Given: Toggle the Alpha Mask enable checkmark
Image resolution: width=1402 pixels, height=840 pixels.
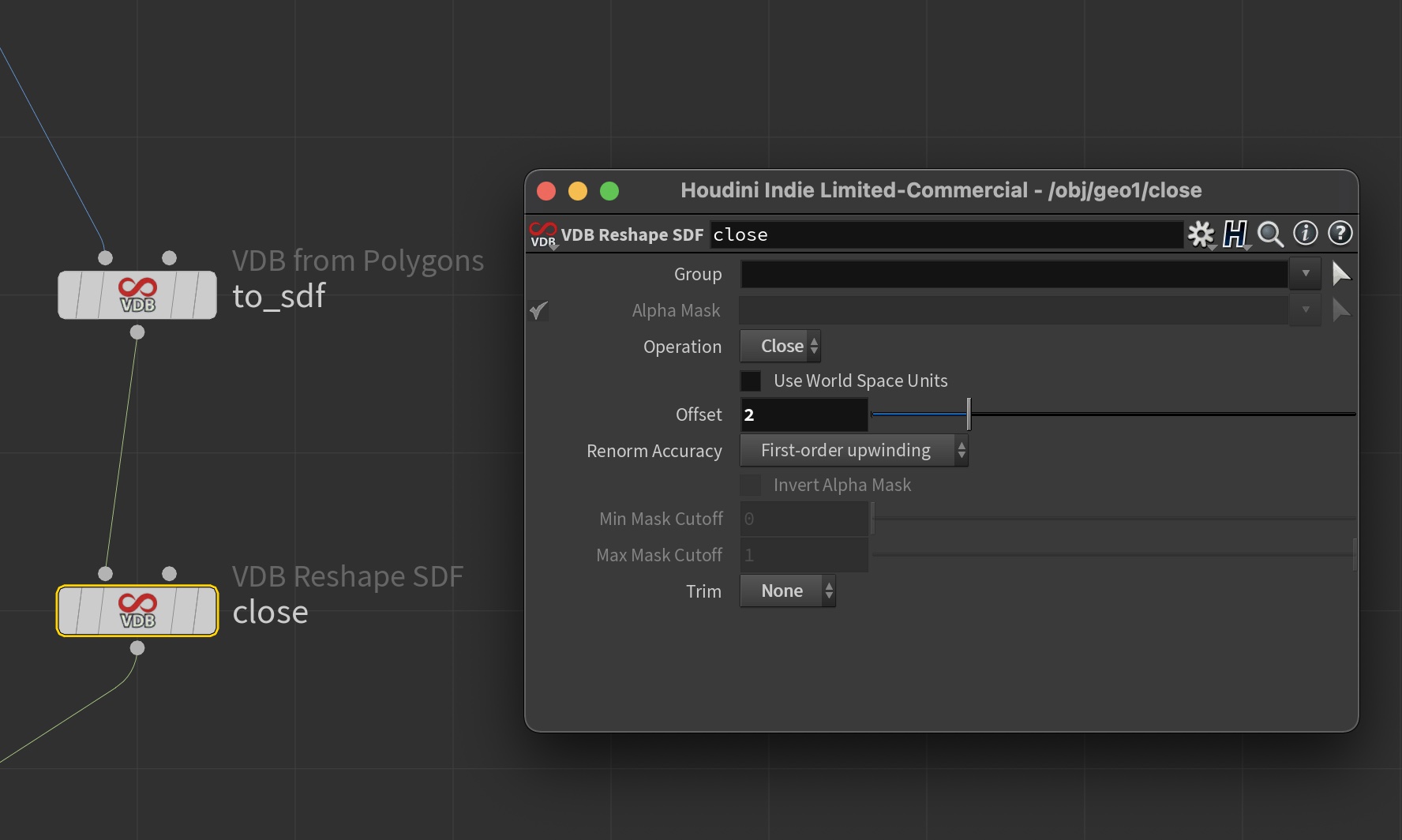Looking at the screenshot, I should (x=538, y=310).
